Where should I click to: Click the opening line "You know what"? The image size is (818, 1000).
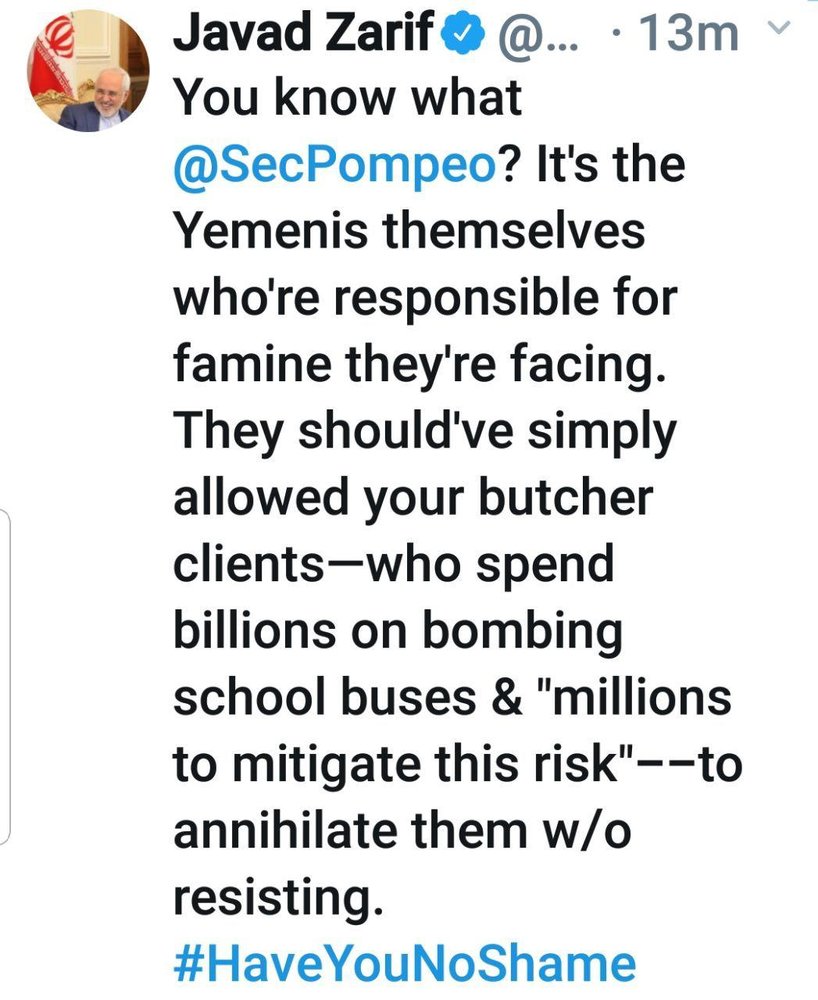347,98
